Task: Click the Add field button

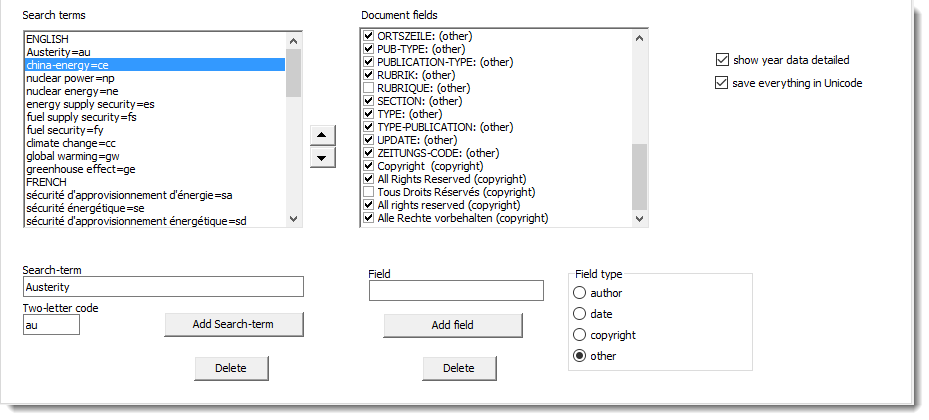Action: pos(453,325)
